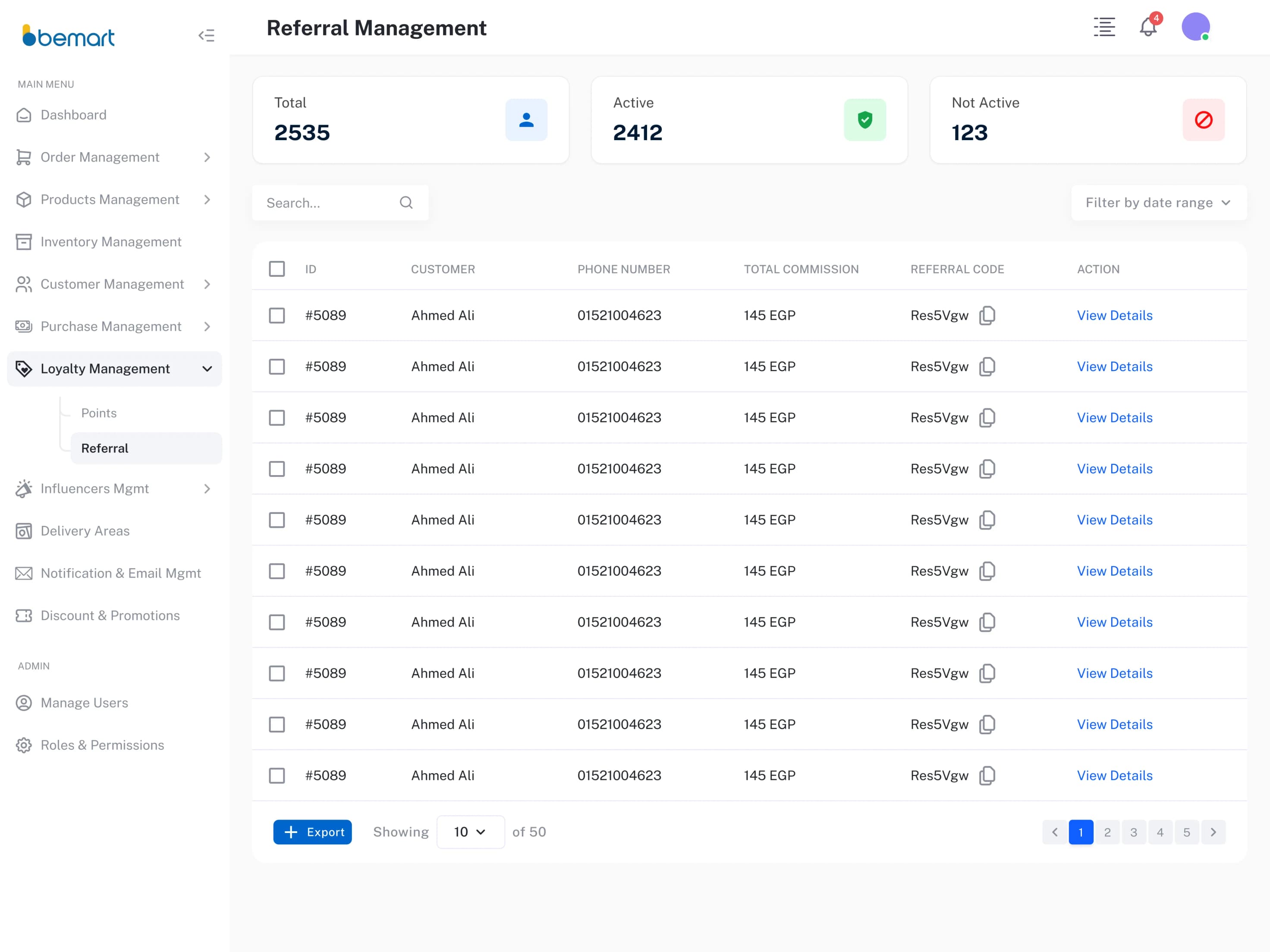The height and width of the screenshot is (952, 1270).
Task: Open the purple user avatar
Action: click(x=1195, y=26)
